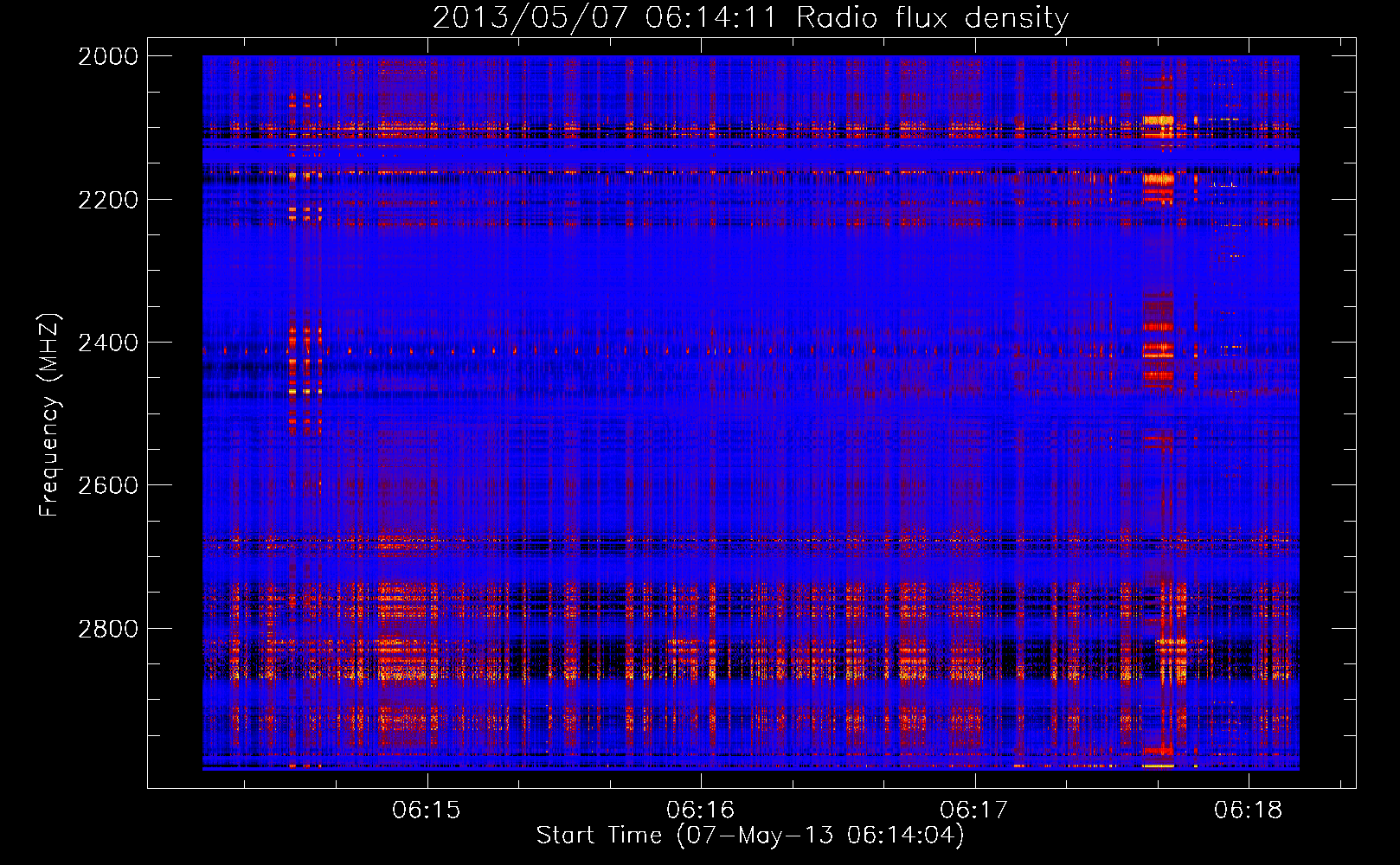The image size is (1400, 865).
Task: Click the 06:15 time tick label
Action: coord(427,810)
